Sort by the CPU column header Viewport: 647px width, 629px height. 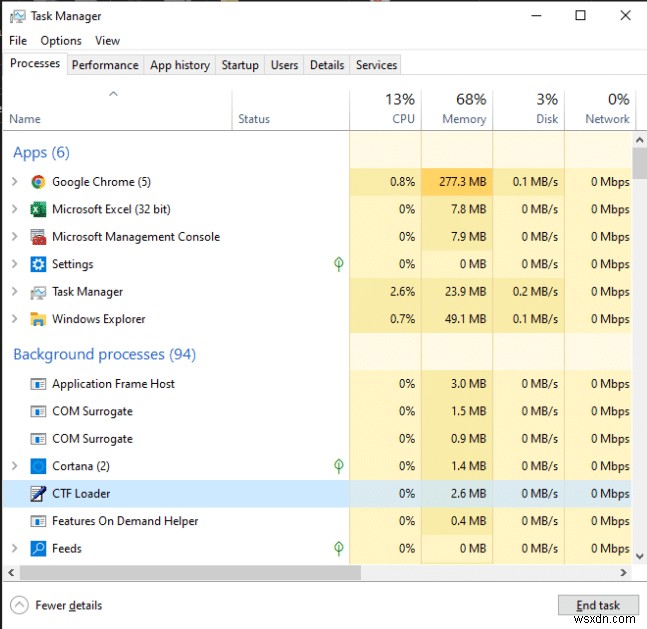tap(385, 111)
